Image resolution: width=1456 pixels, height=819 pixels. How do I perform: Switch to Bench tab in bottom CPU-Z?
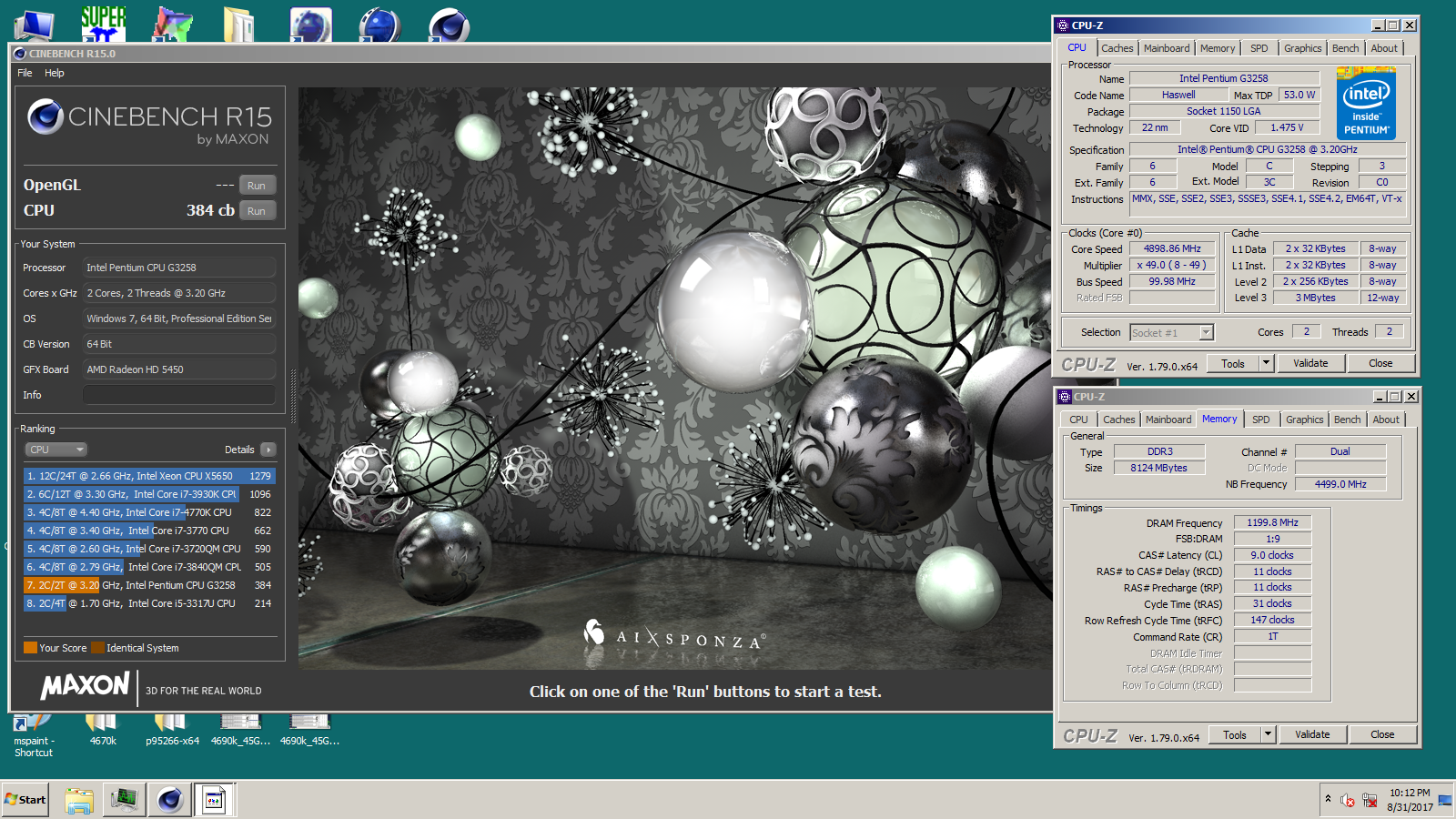(1347, 420)
